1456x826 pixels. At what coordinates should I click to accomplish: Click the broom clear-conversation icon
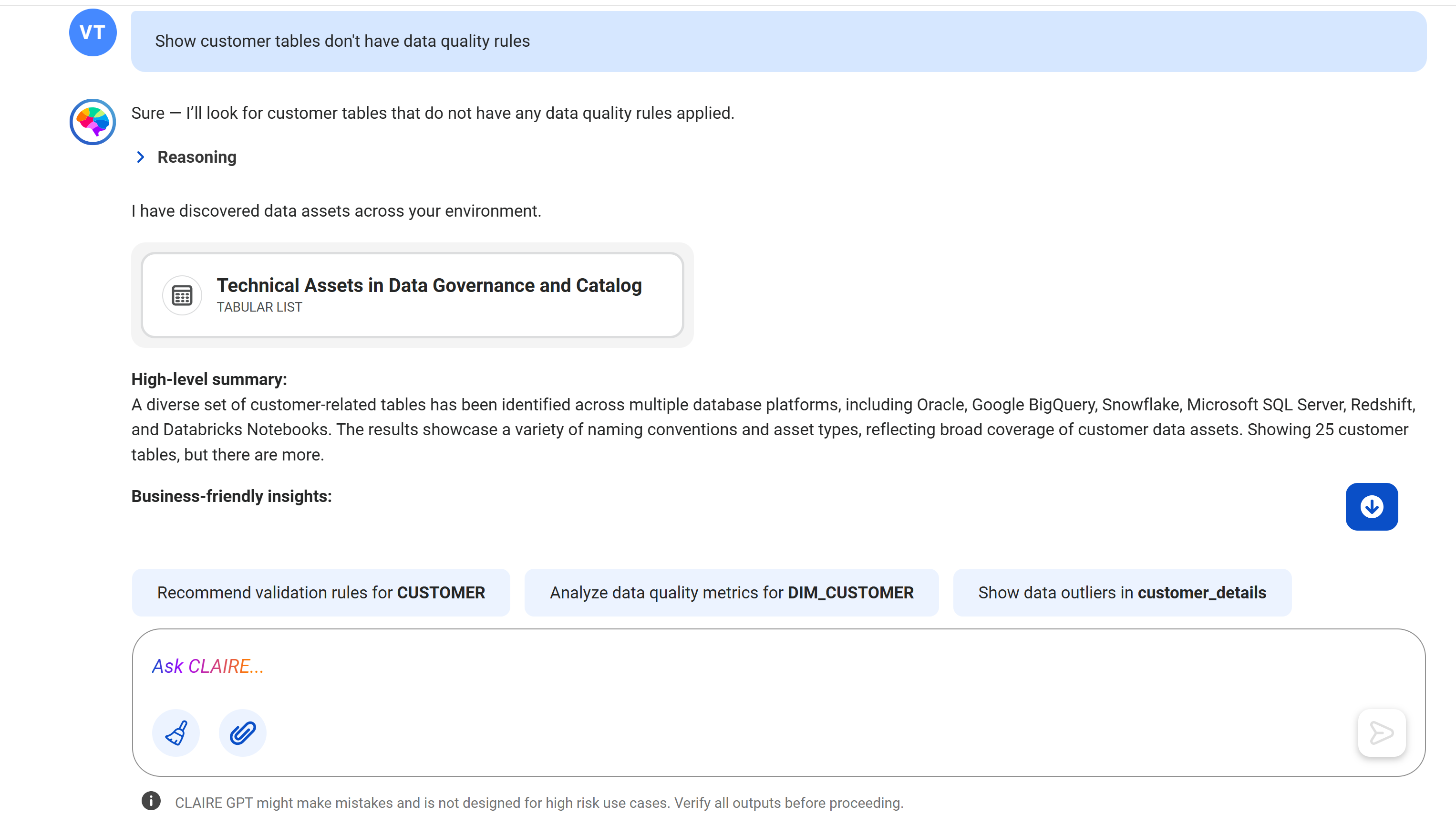coord(176,733)
